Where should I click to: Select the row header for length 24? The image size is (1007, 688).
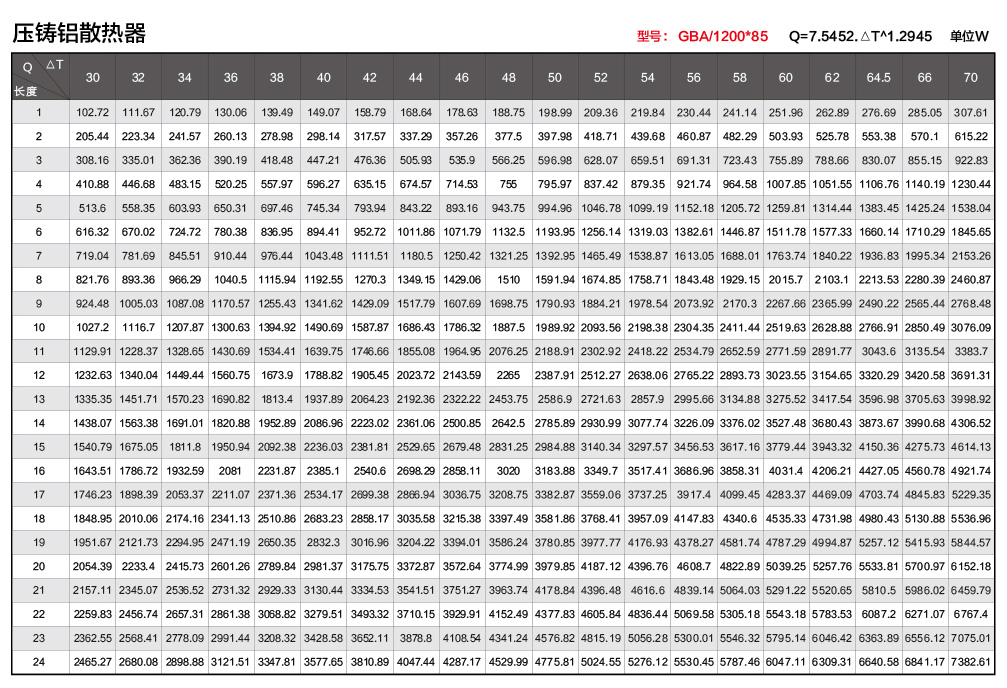(x=39, y=662)
